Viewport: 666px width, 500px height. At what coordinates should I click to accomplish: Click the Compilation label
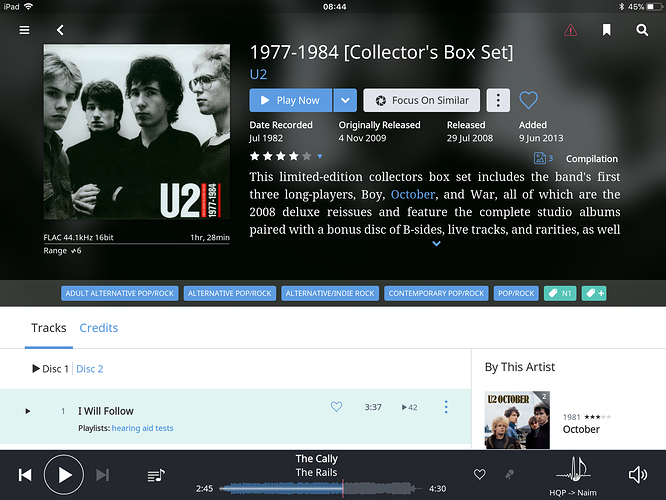592,158
